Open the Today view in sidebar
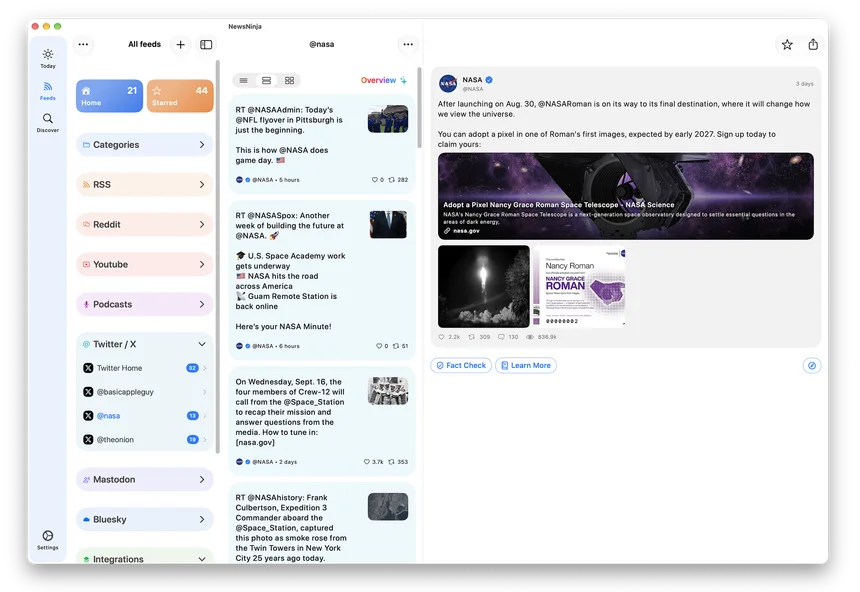Viewport: 860px width, 592px height. coord(48,58)
